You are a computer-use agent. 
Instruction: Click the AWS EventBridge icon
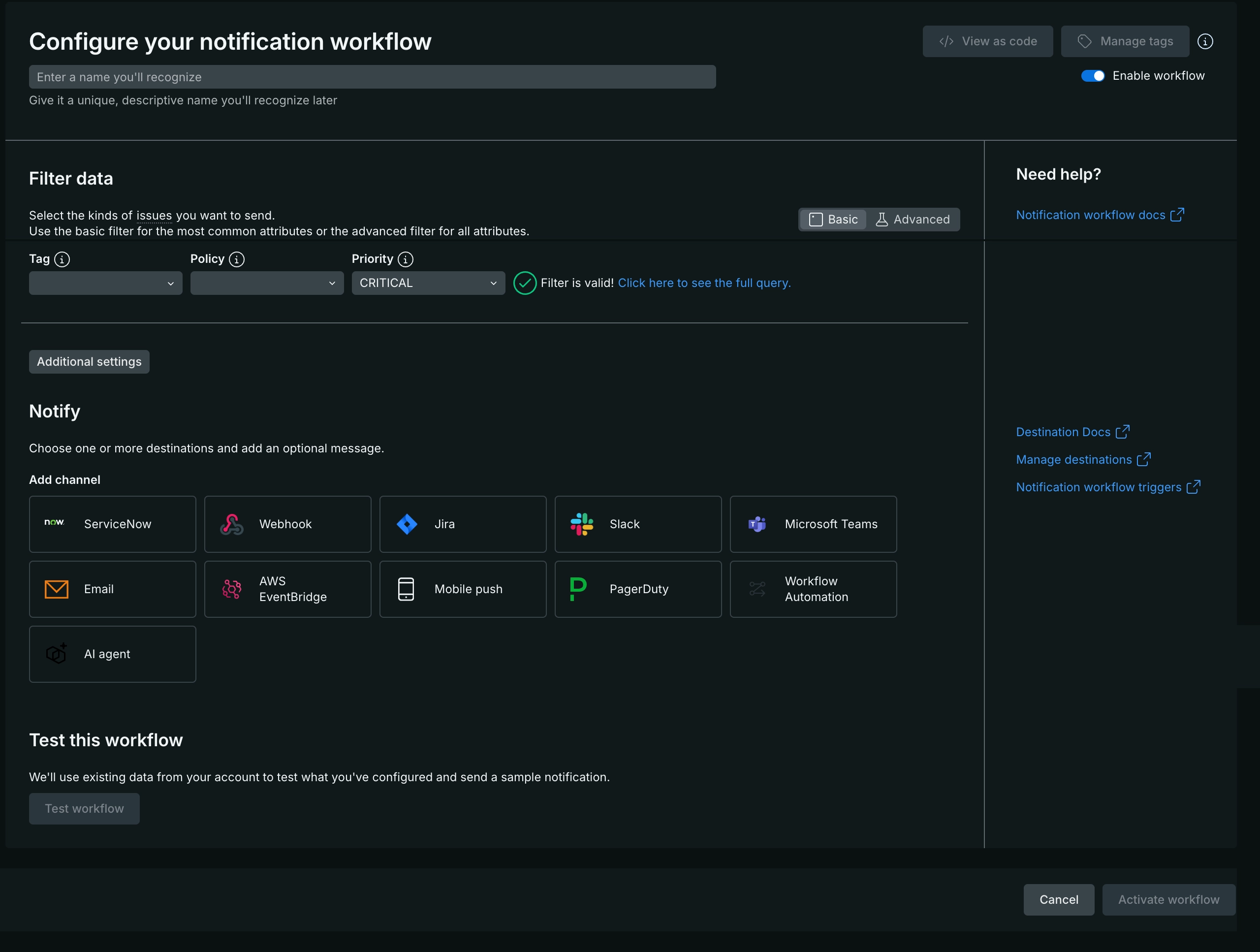click(x=232, y=589)
